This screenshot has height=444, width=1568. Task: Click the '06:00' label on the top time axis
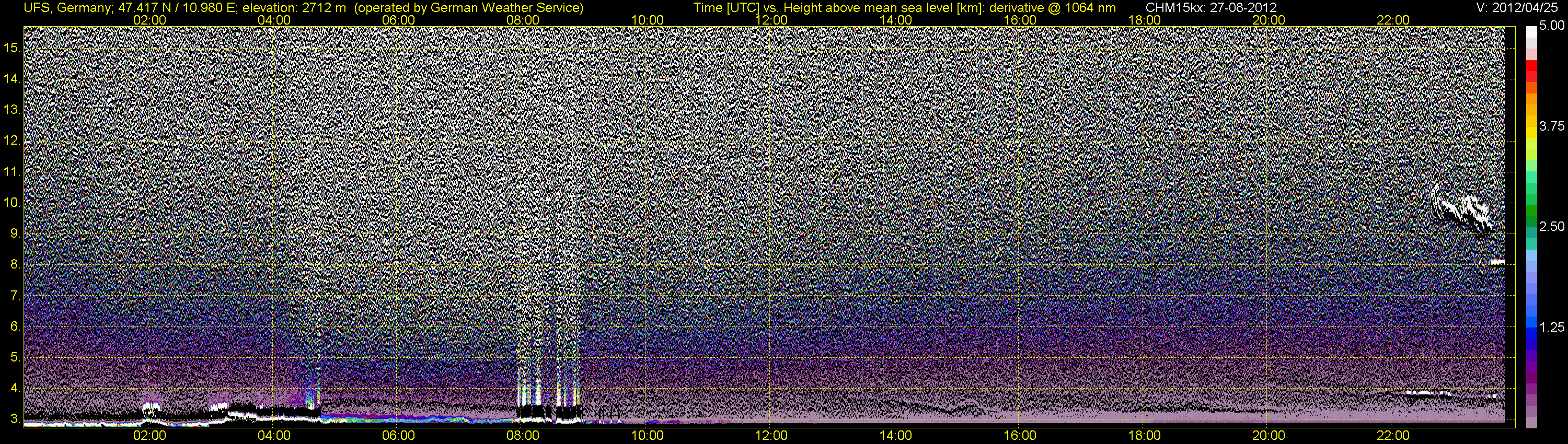click(x=398, y=20)
